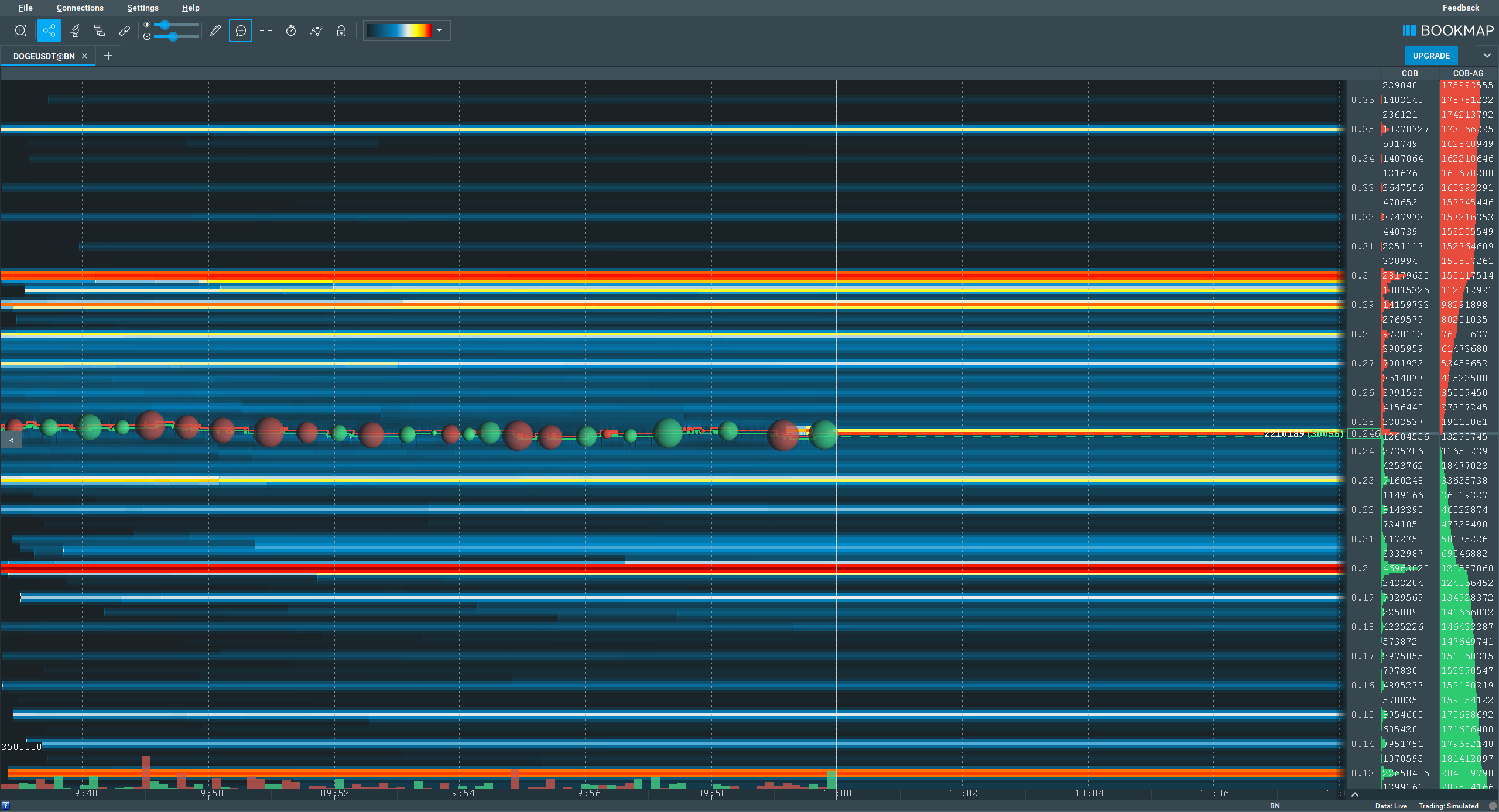Toggle the chat annotations tool
1499x812 pixels.
[x=240, y=30]
